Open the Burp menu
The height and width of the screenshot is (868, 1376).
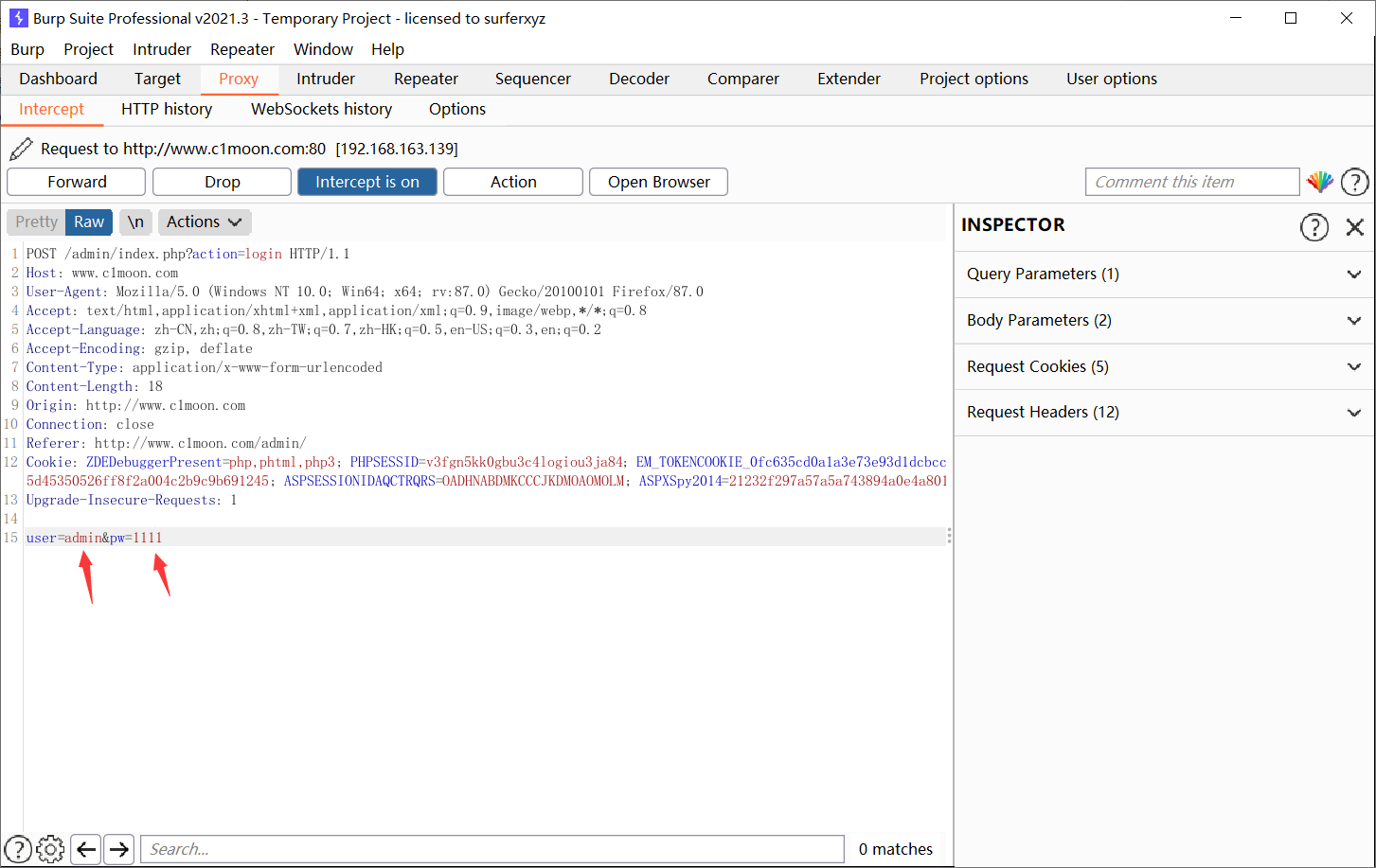(27, 49)
